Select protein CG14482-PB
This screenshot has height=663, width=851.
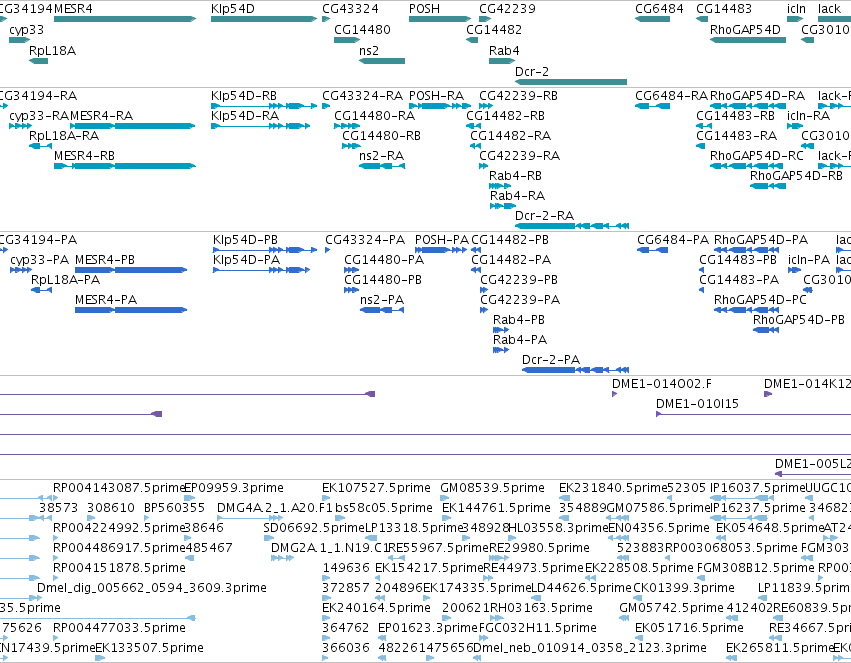[510, 240]
